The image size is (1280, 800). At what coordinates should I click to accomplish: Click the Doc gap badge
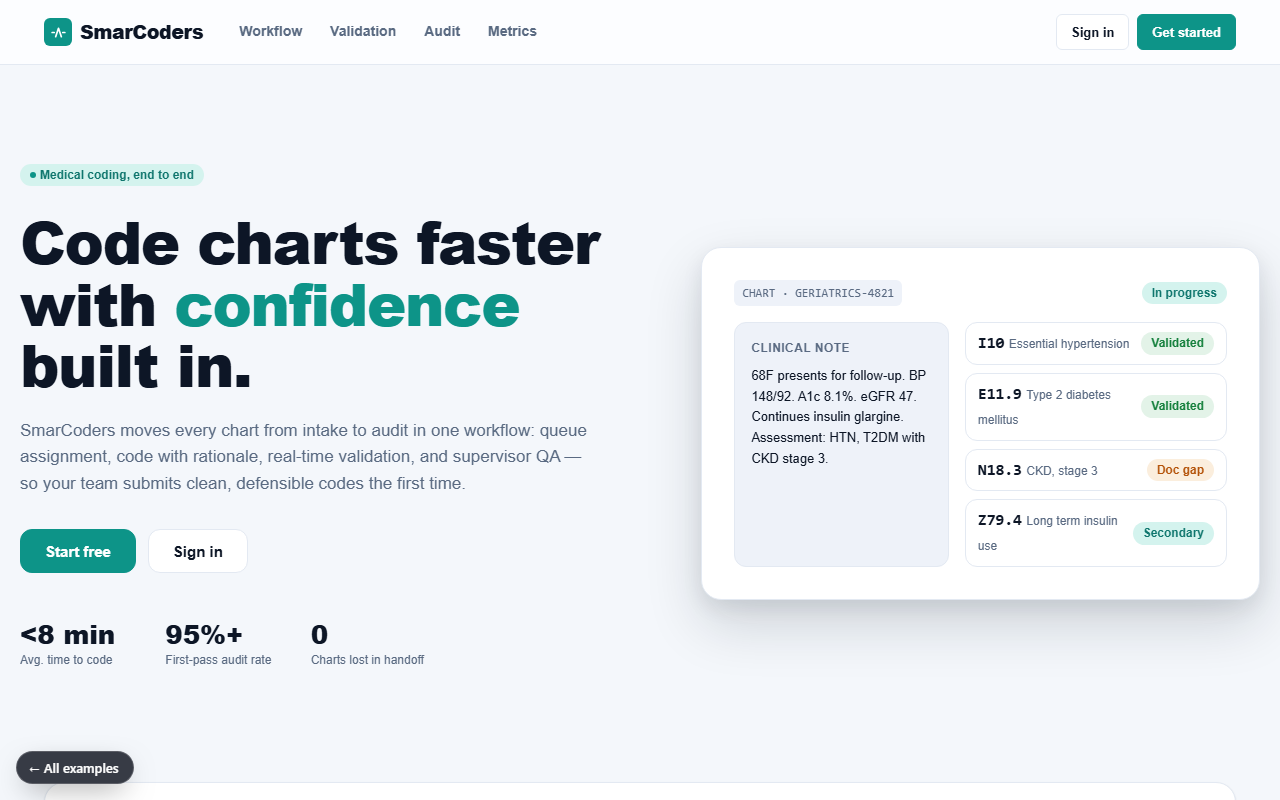coord(1180,470)
